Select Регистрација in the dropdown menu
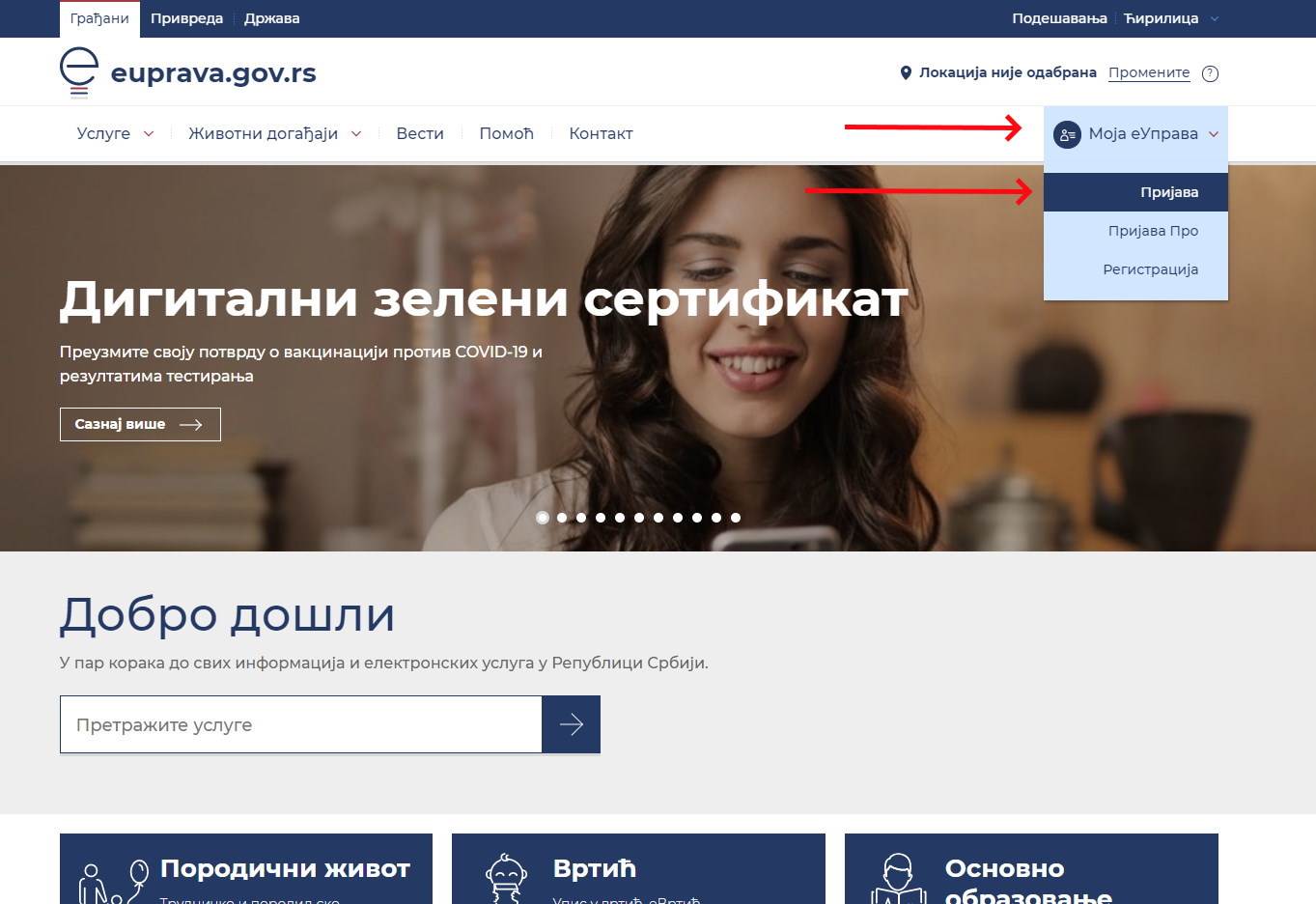Viewport: 1316px width, 904px height. pyautogui.click(x=1150, y=268)
